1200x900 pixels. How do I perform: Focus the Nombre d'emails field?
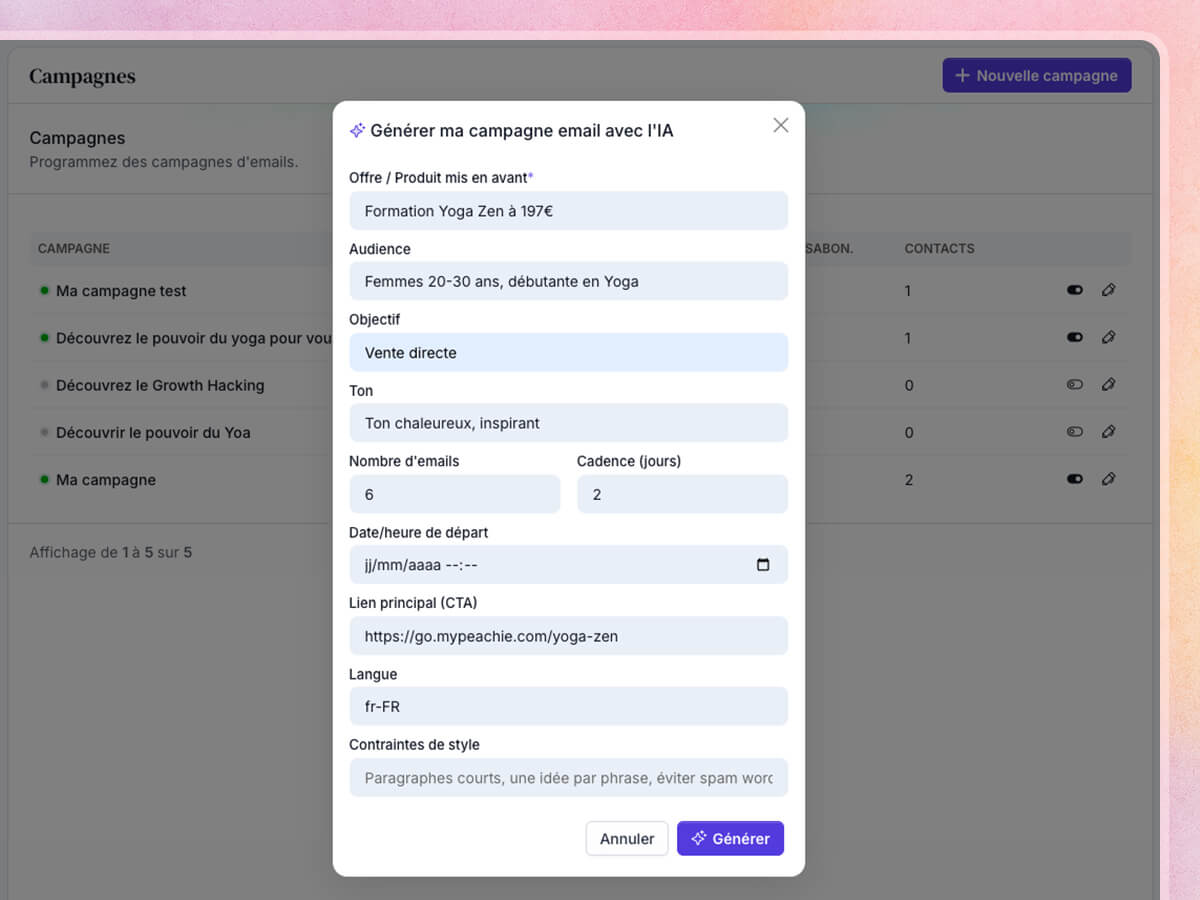coord(454,494)
